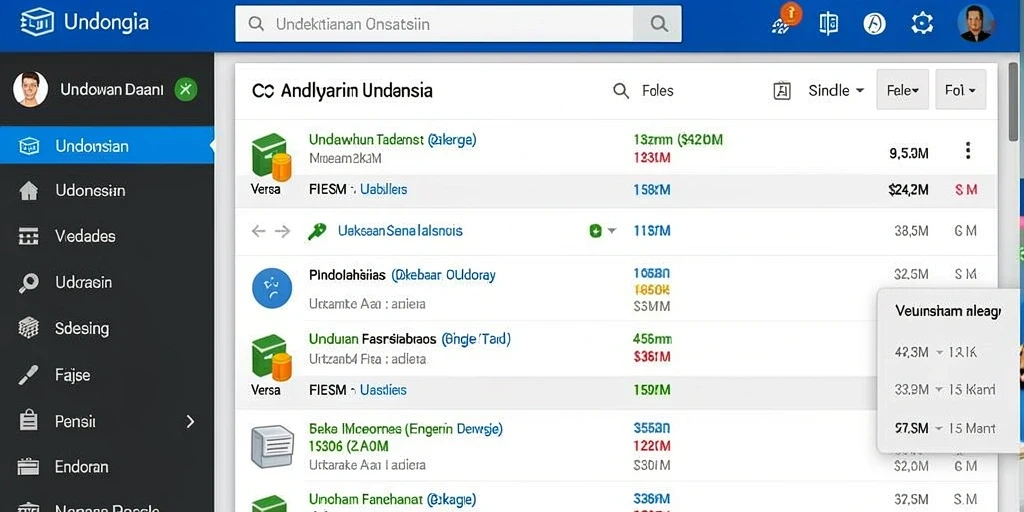Image resolution: width=1024 pixels, height=512 pixels.
Task: Click the $24,2M value in FIESM row
Action: tap(908, 189)
